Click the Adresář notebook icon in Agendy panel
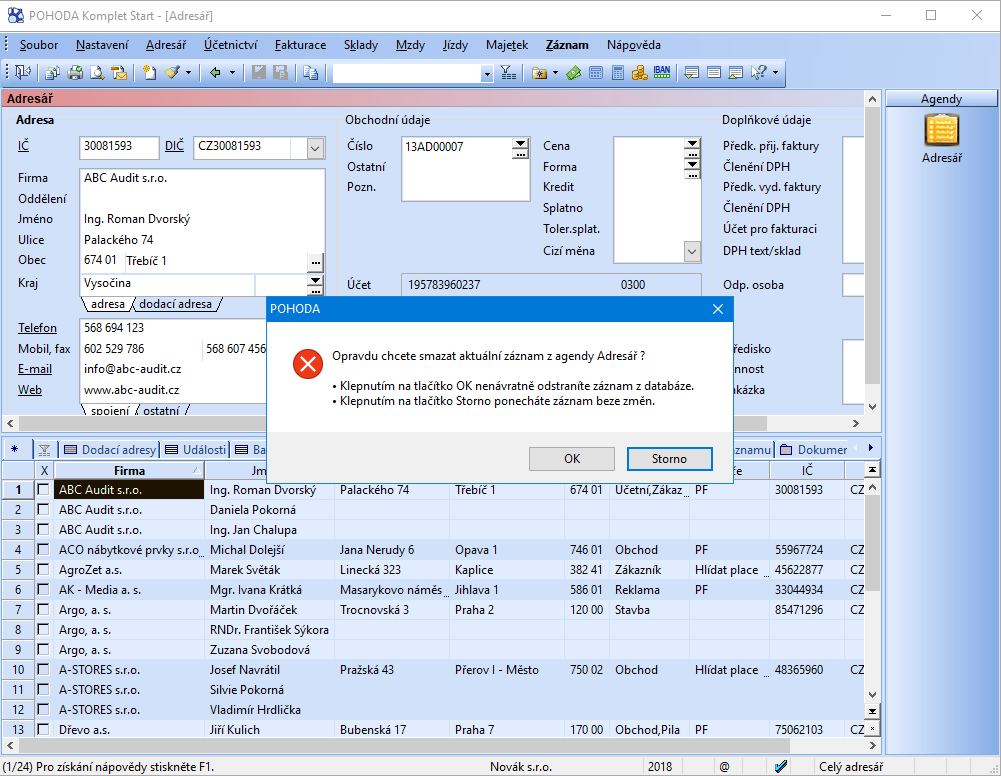The height and width of the screenshot is (776, 1001). click(942, 130)
